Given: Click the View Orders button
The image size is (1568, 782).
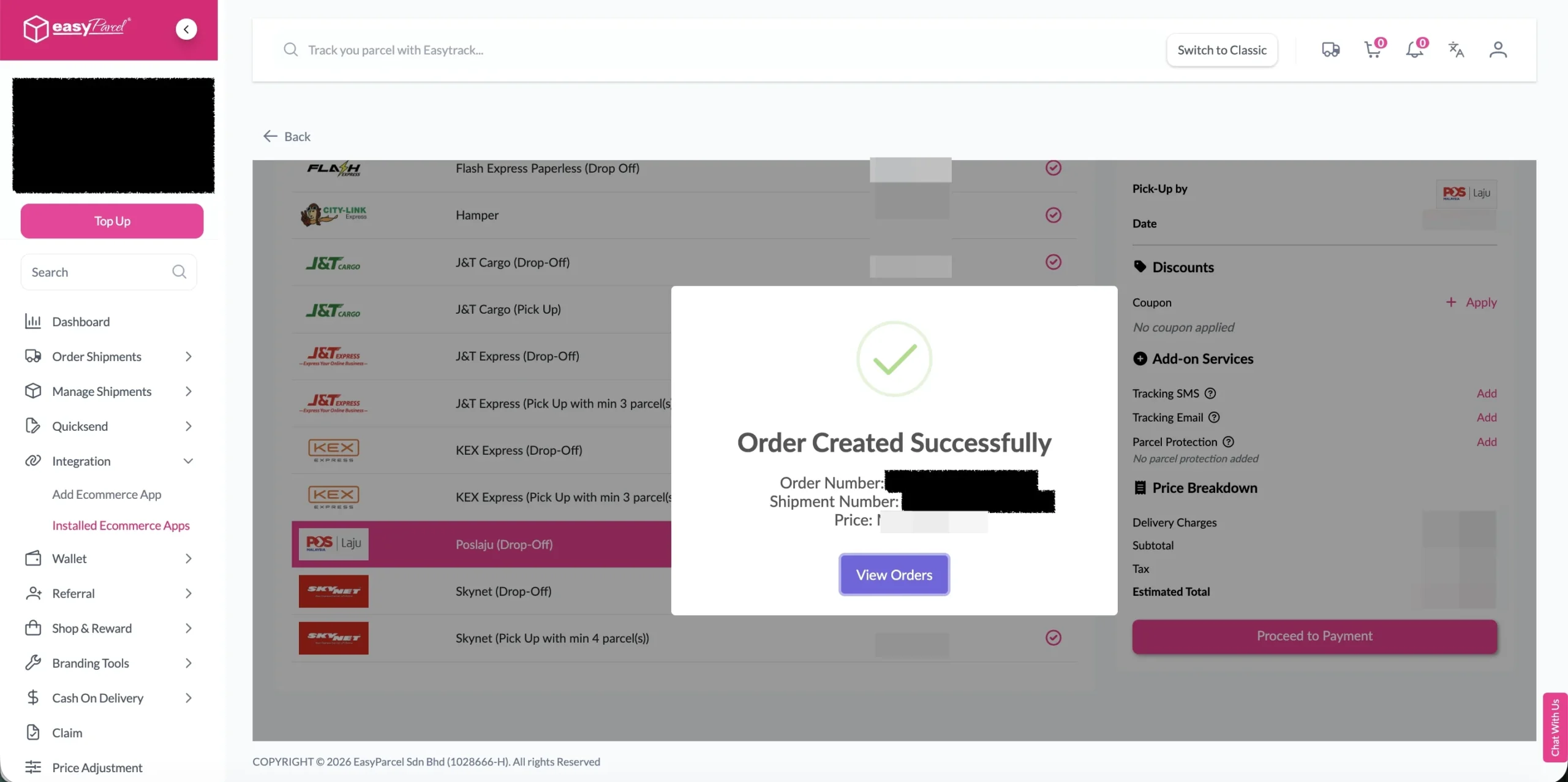Looking at the screenshot, I should click(894, 575).
